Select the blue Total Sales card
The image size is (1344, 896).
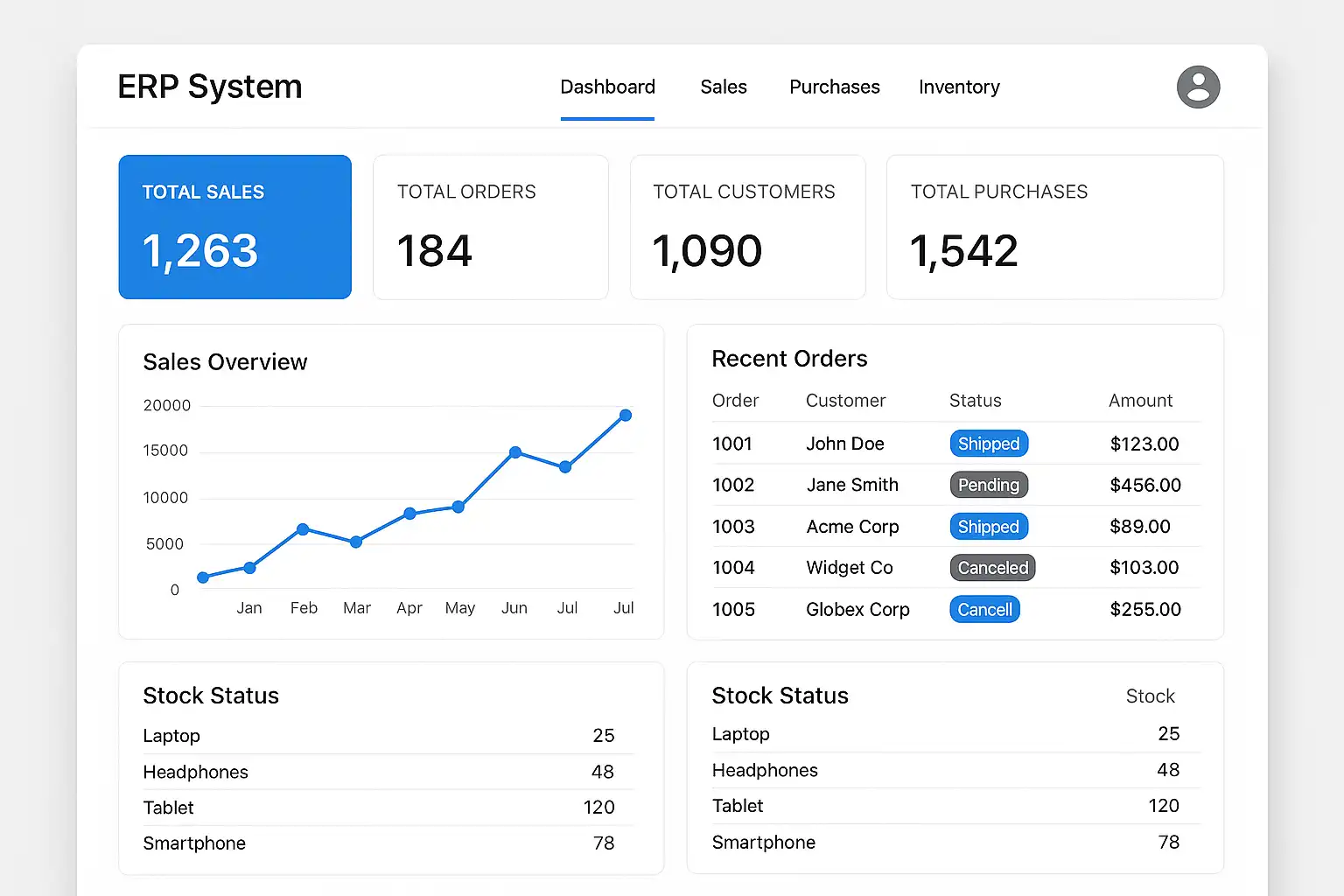[x=234, y=227]
